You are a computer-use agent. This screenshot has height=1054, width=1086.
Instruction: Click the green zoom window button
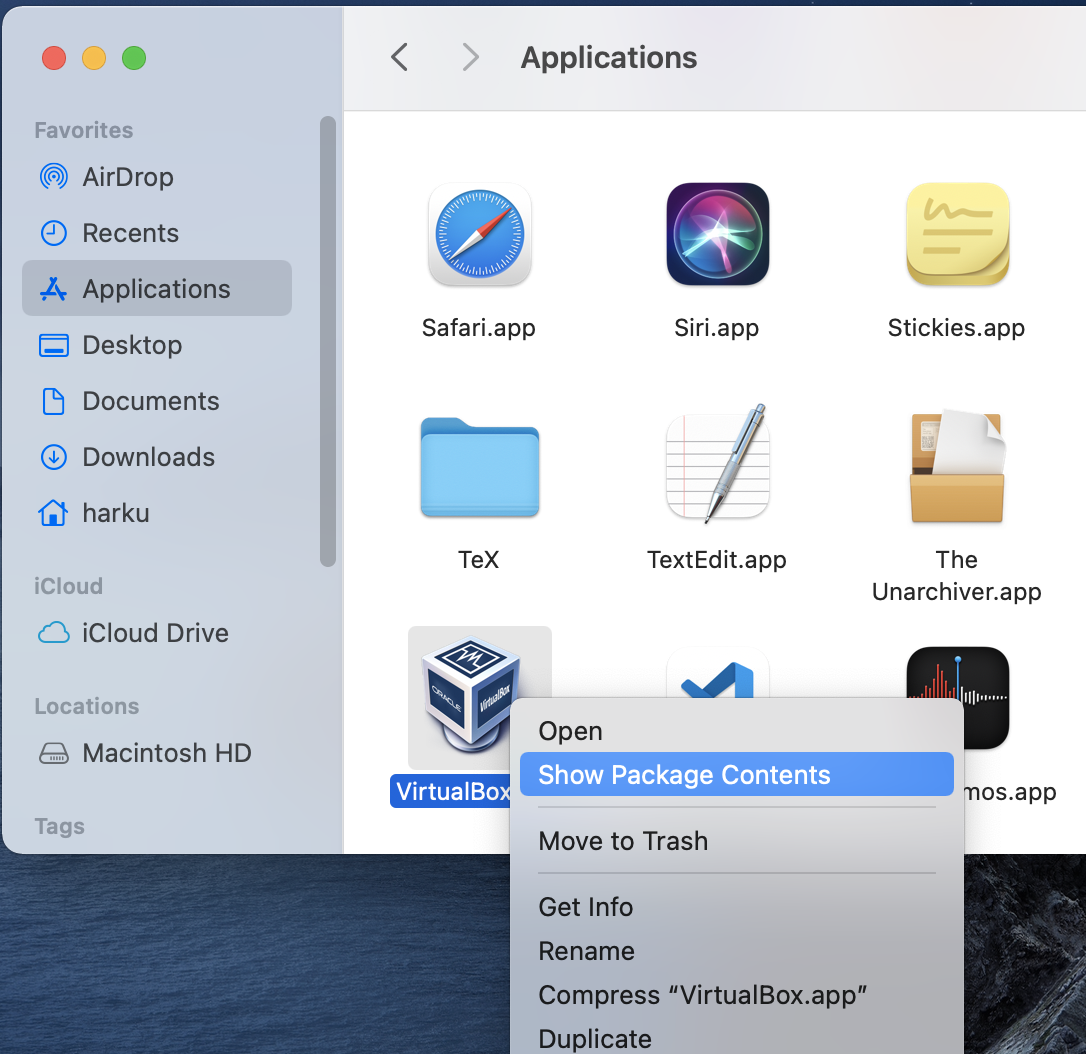point(134,58)
